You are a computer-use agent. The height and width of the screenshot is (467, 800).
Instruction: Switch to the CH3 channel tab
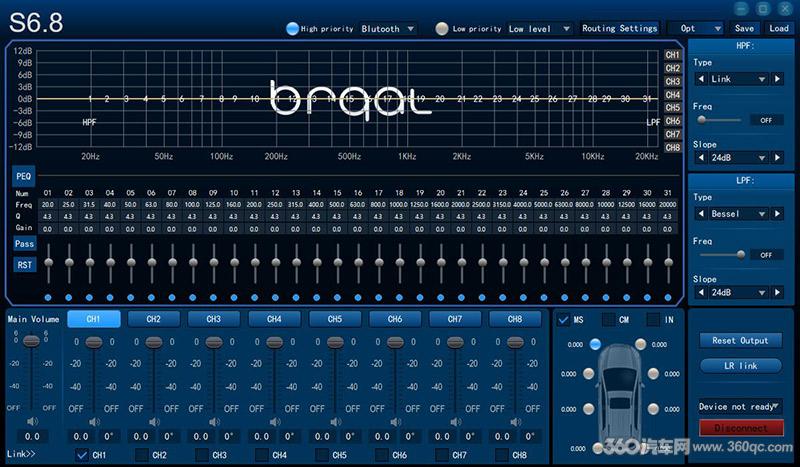tap(214, 319)
